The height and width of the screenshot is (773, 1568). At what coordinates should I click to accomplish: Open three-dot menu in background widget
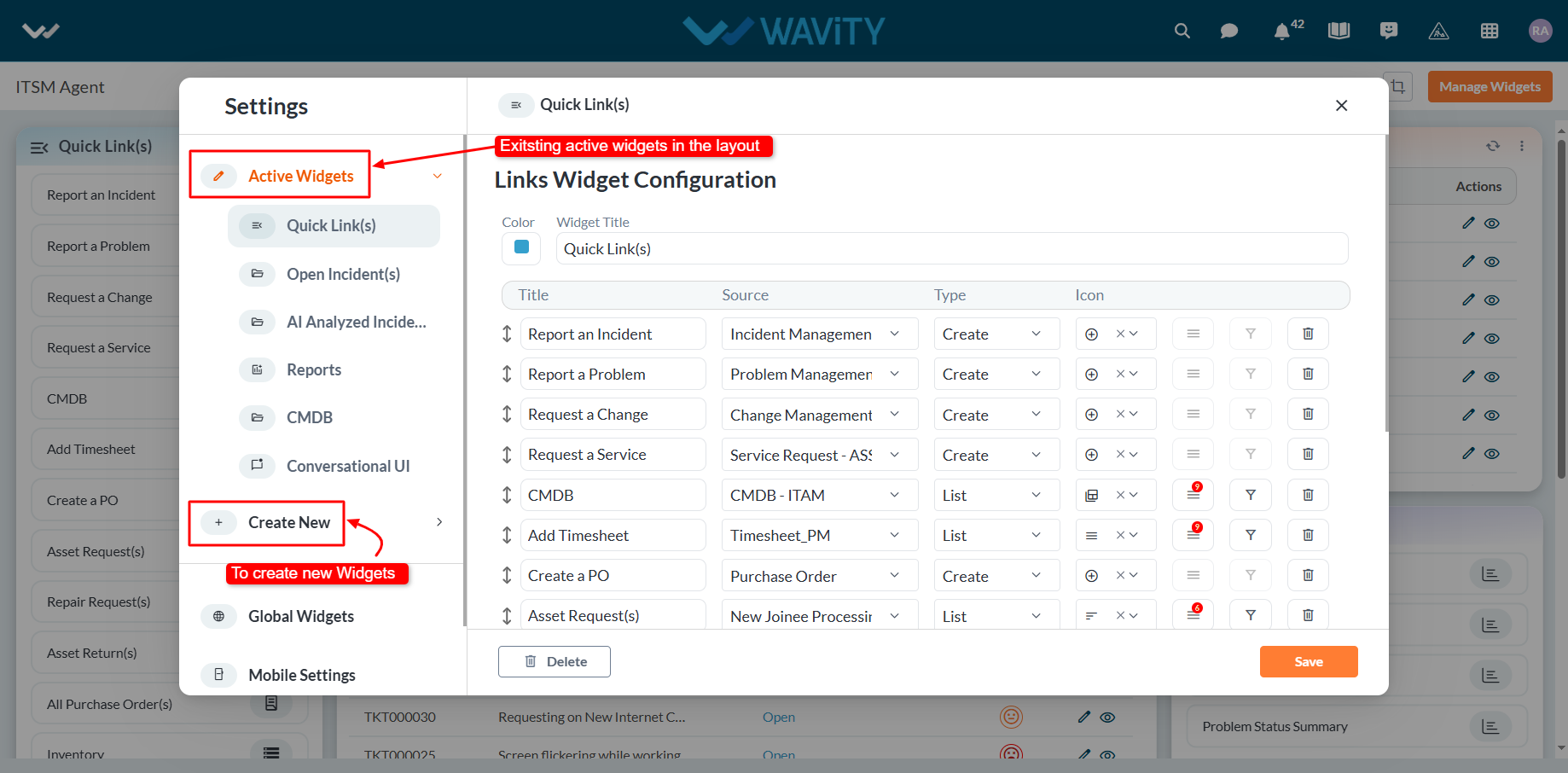click(x=1522, y=146)
